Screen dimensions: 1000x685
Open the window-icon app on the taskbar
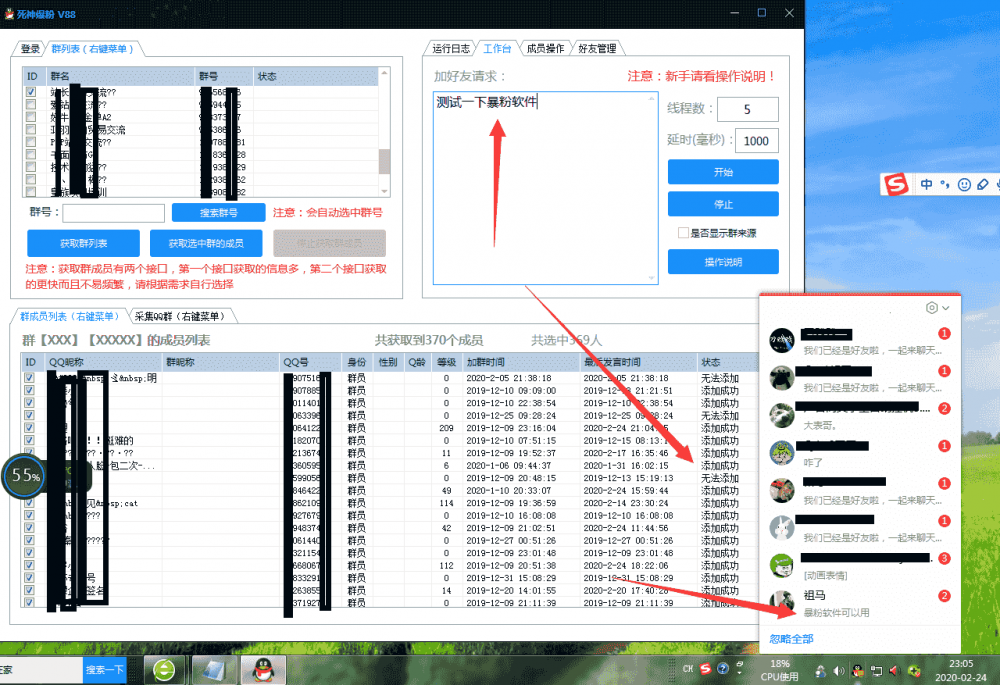pyautogui.click(x=213, y=670)
